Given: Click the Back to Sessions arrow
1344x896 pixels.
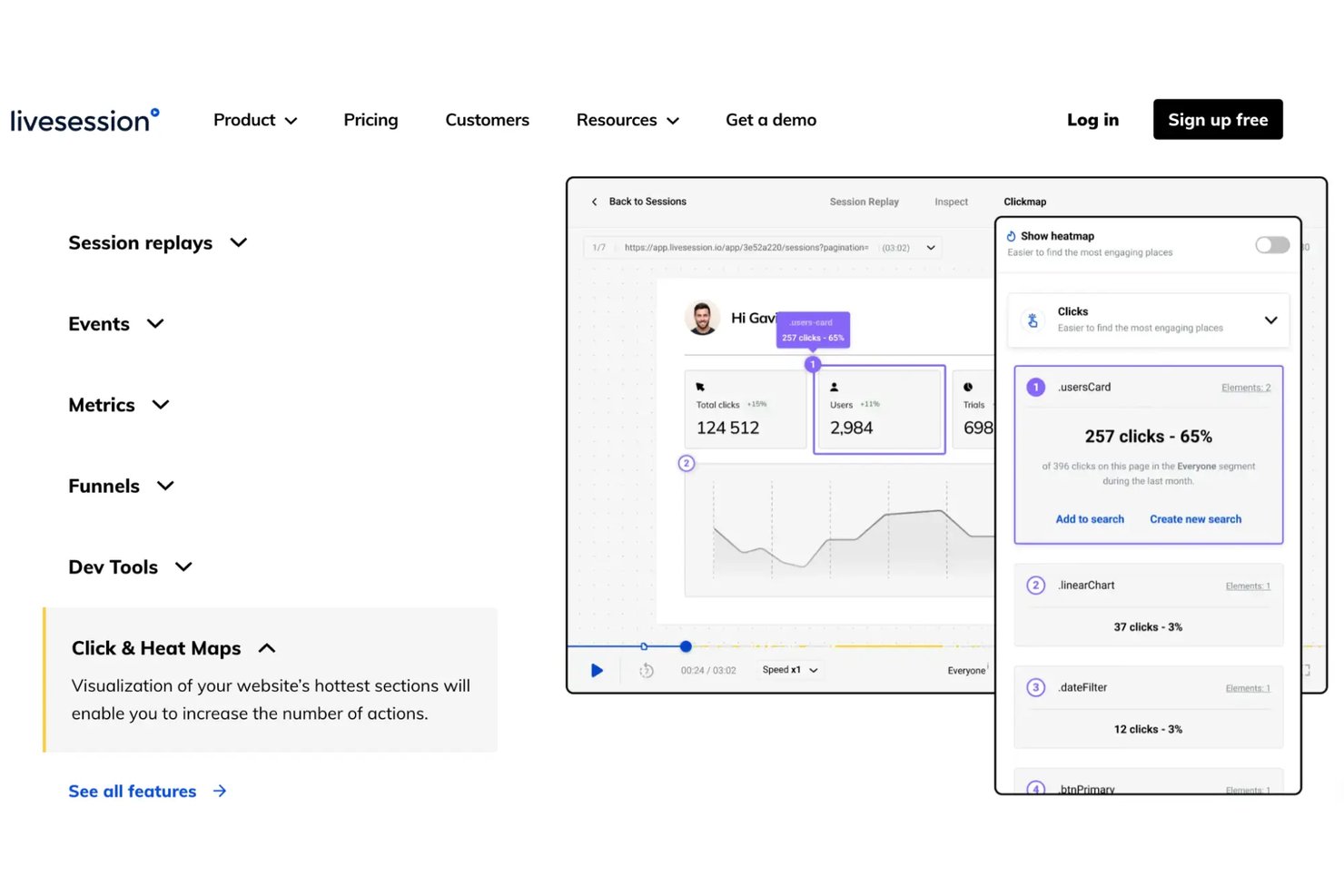Looking at the screenshot, I should 595,202.
